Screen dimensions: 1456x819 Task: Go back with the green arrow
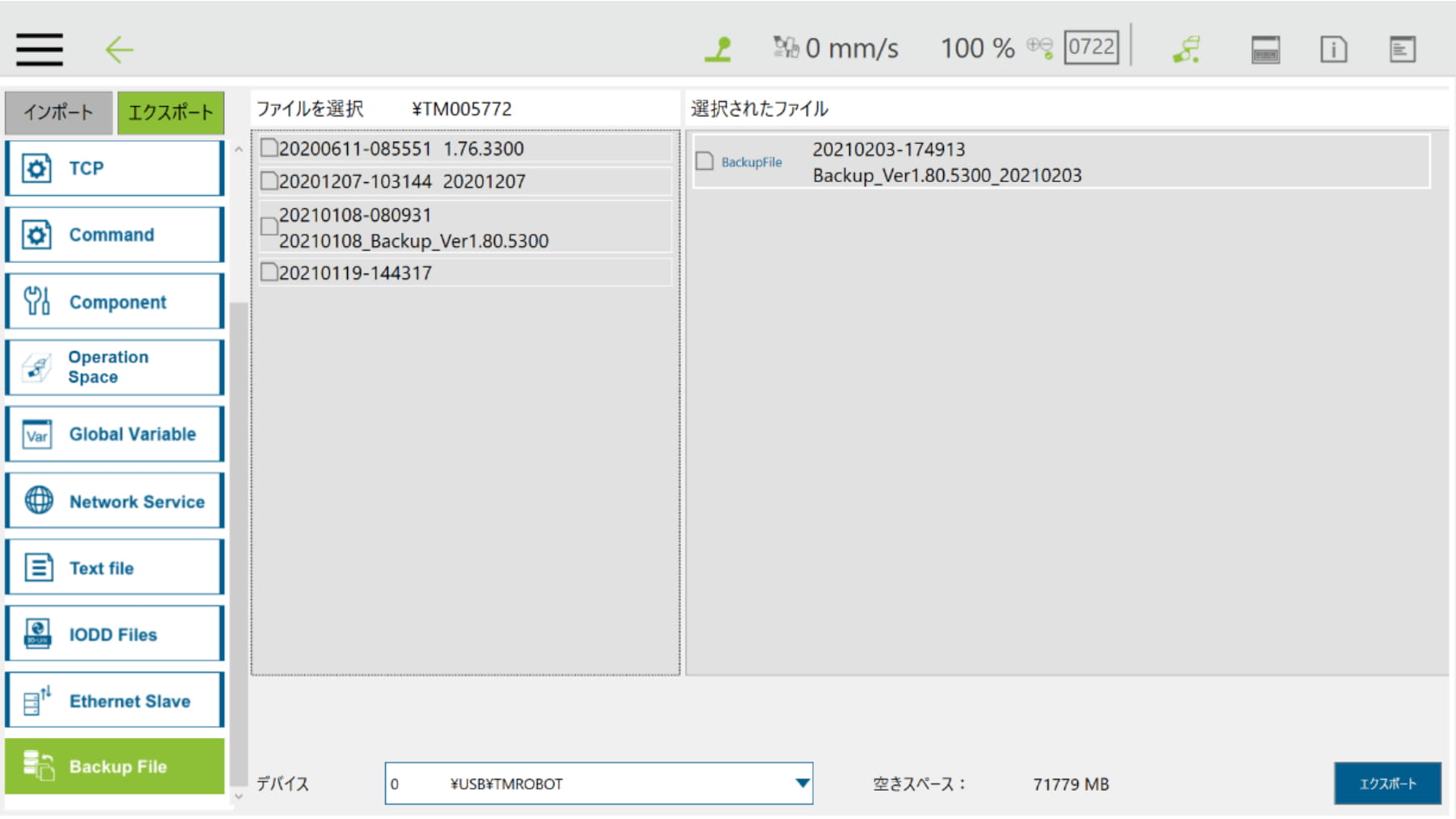tap(119, 49)
